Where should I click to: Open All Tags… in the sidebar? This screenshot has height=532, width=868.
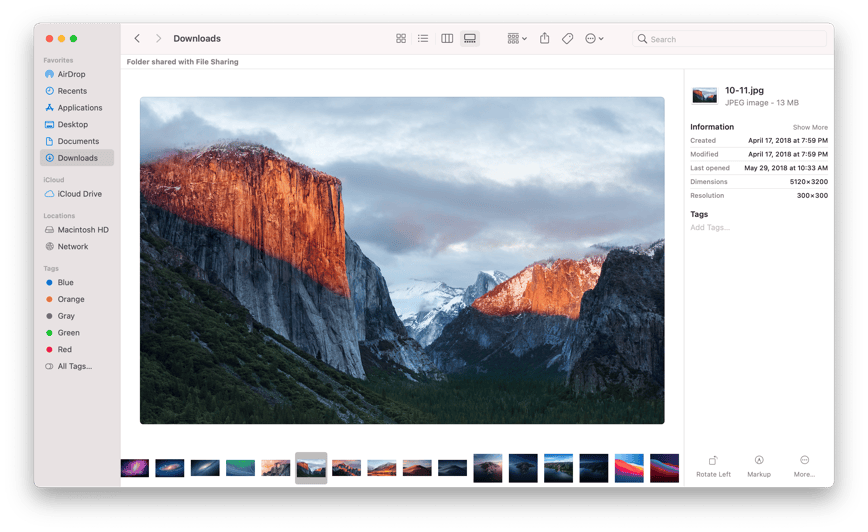77,366
